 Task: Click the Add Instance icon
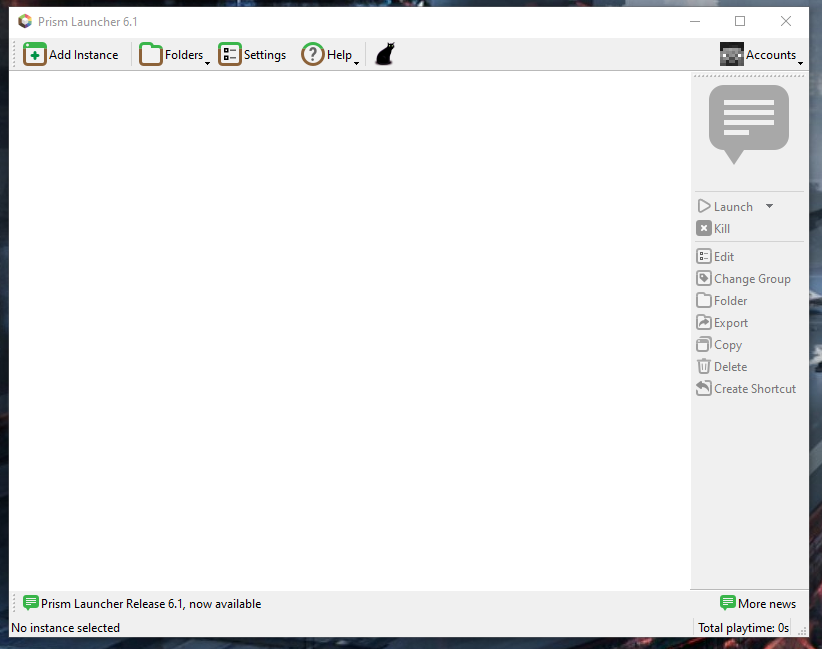pyautogui.click(x=35, y=54)
